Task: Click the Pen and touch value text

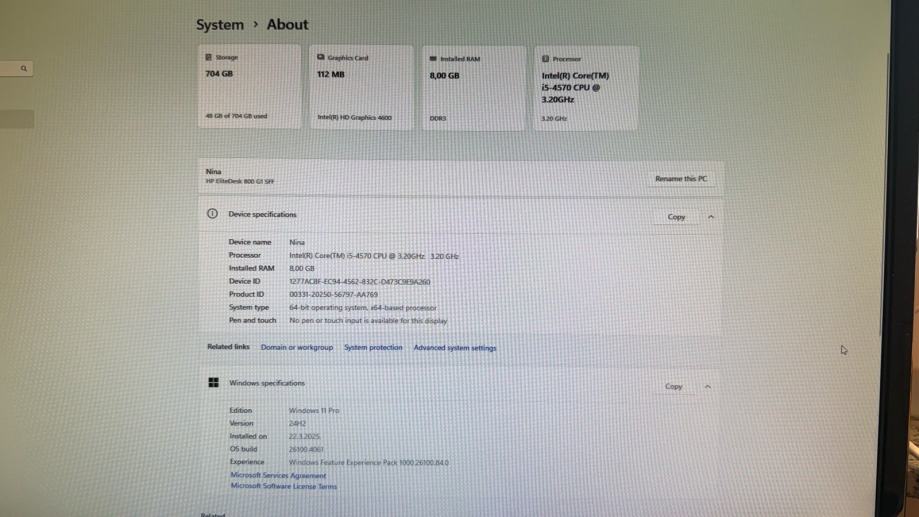Action: [368, 321]
